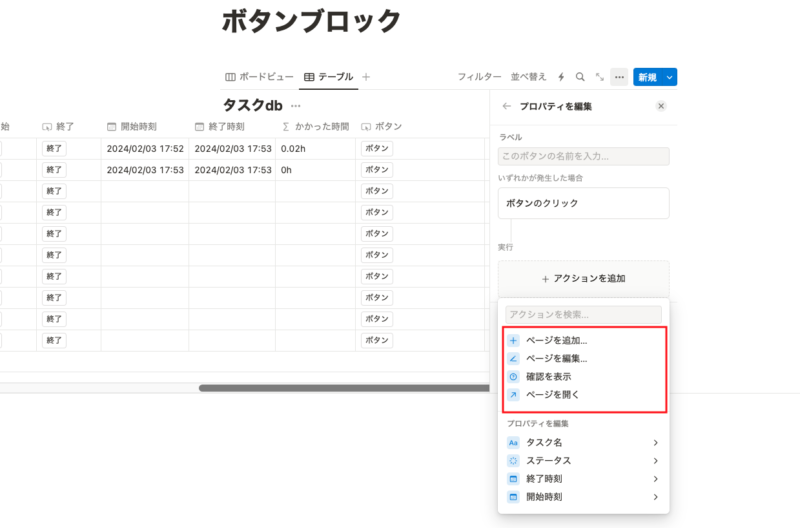Click the calendar icon beside 開始時刻 in menu

point(513,497)
